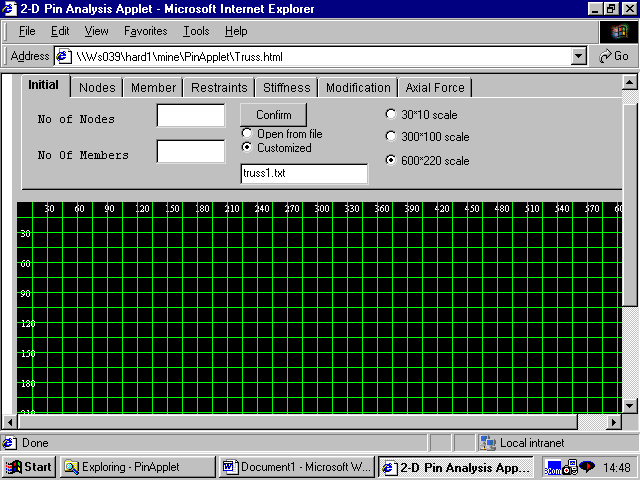
Task: Open the Start menu
Action: click(29, 467)
